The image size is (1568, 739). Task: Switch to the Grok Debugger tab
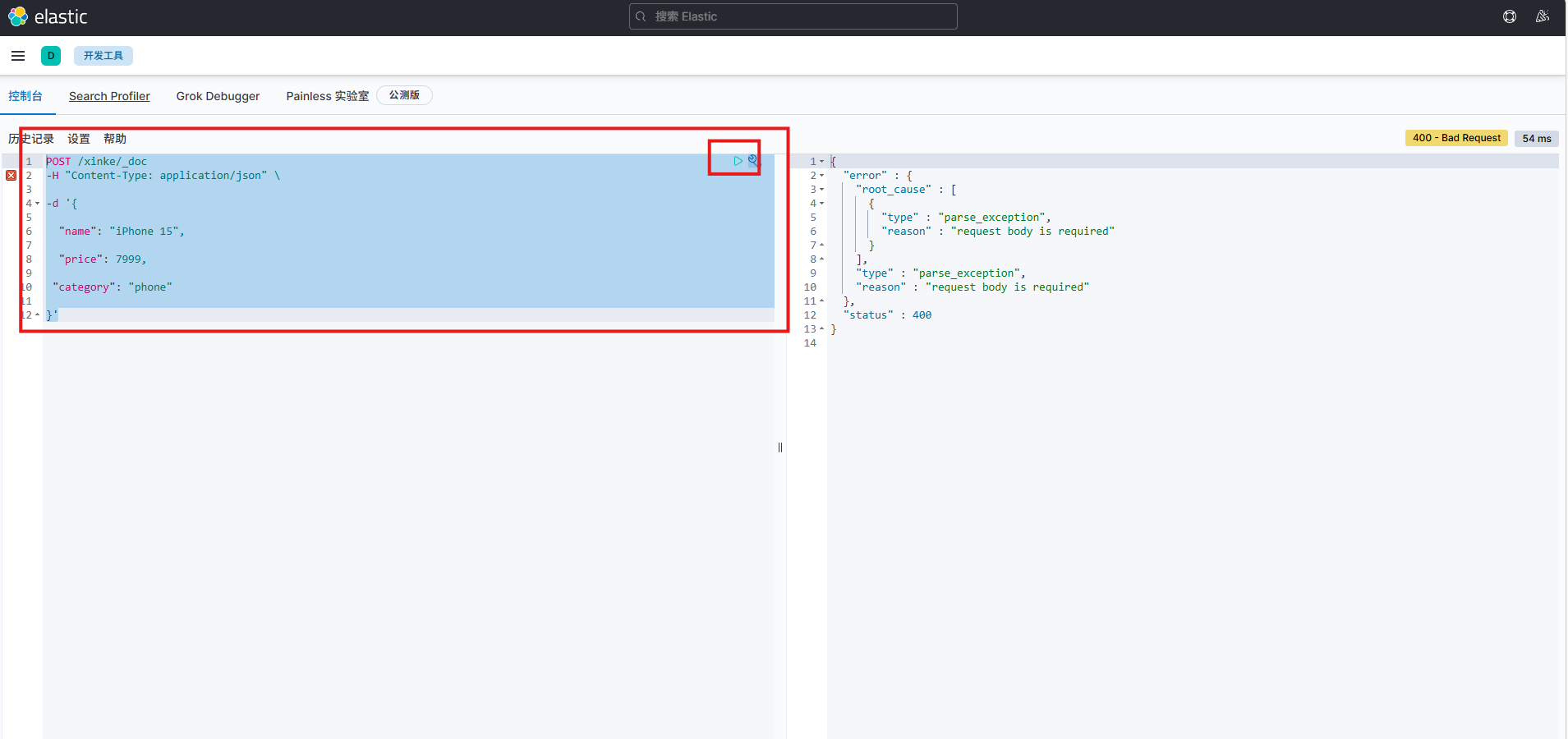click(218, 96)
